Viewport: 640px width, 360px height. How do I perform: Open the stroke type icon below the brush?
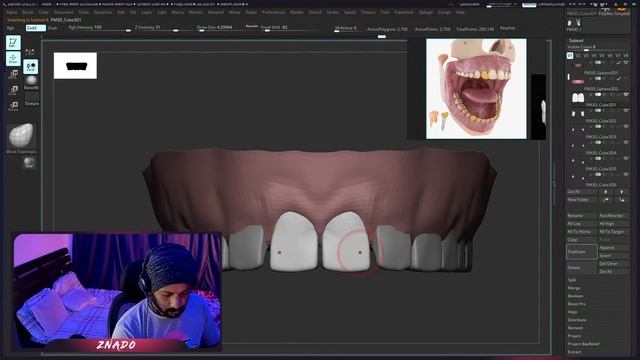point(29,163)
